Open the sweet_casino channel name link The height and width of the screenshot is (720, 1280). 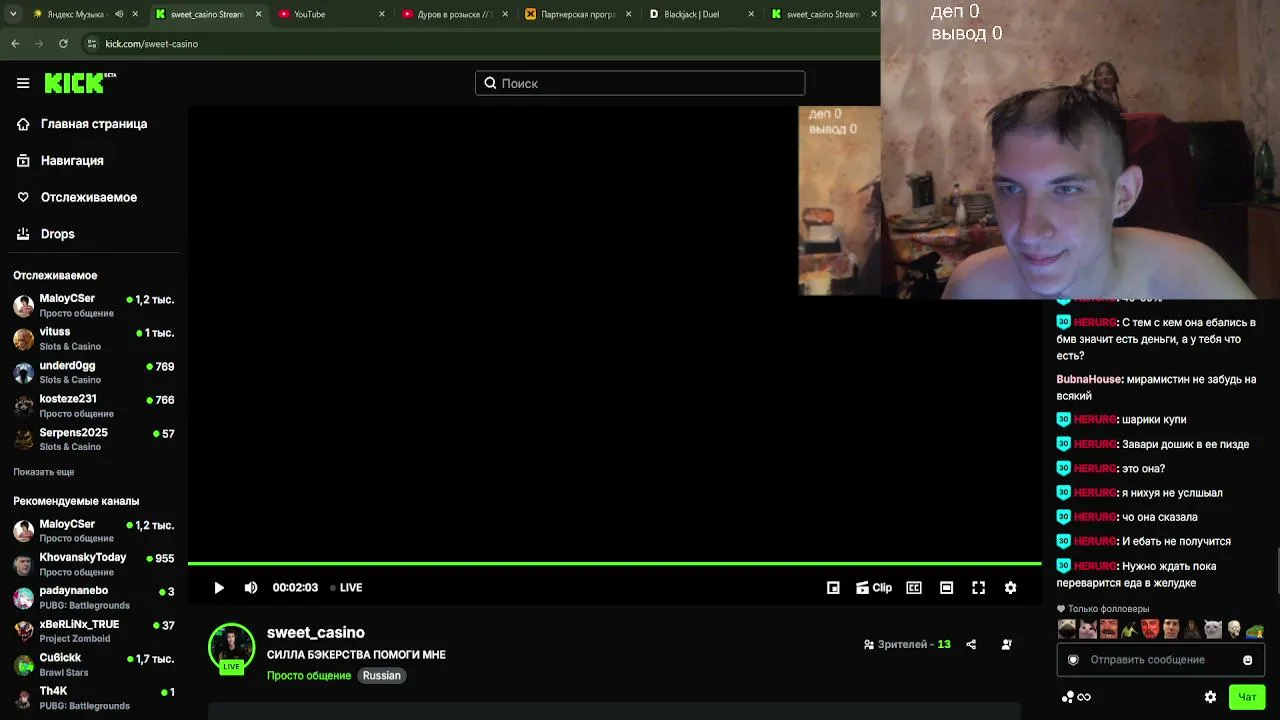[316, 633]
